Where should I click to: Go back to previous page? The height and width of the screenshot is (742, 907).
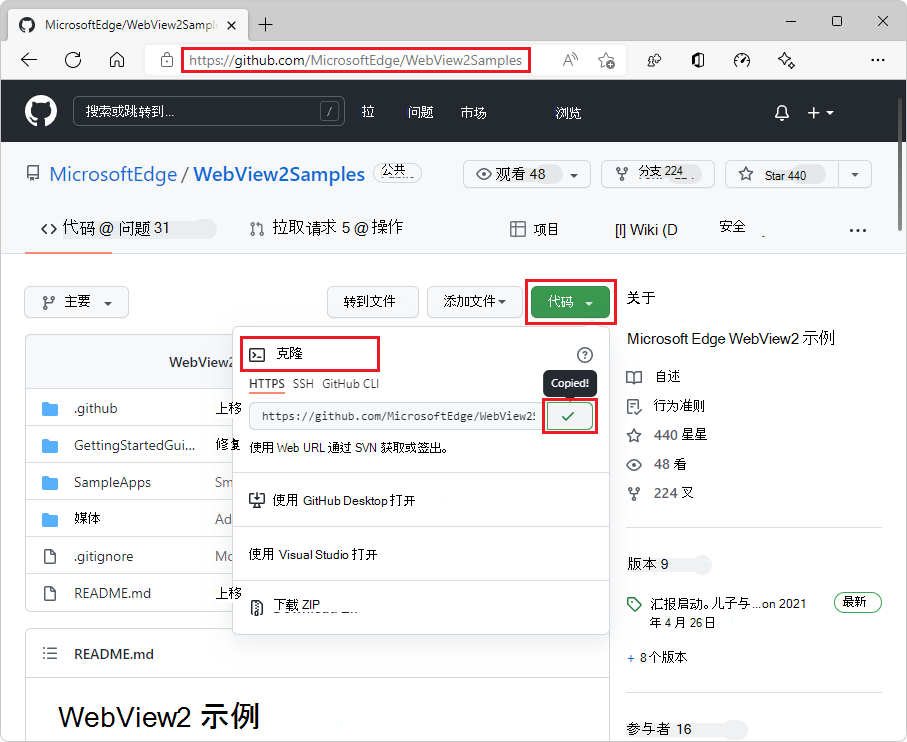coord(28,60)
